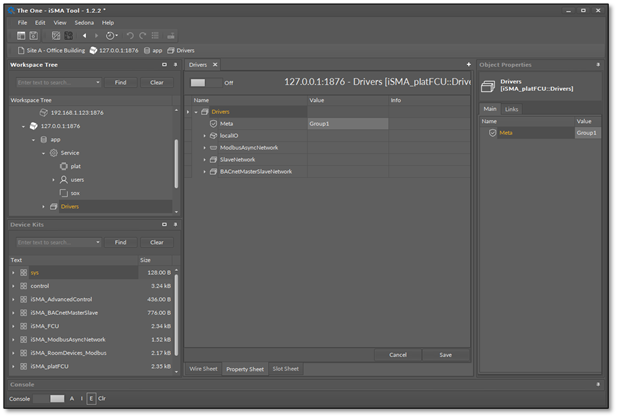
Task: Click the redo arrow in toolbar
Action: 142,36
